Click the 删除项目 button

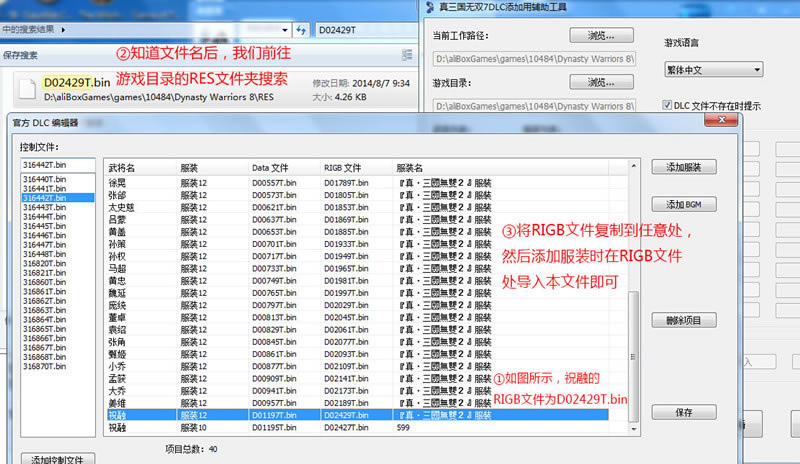click(683, 320)
